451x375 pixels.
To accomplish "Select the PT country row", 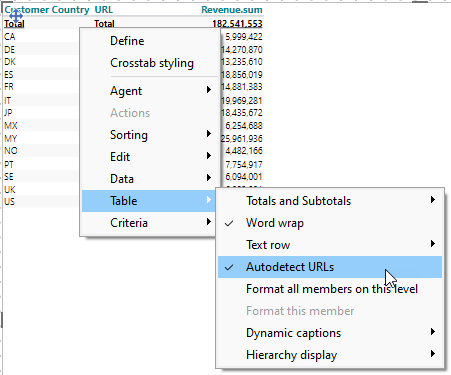I will (x=9, y=164).
